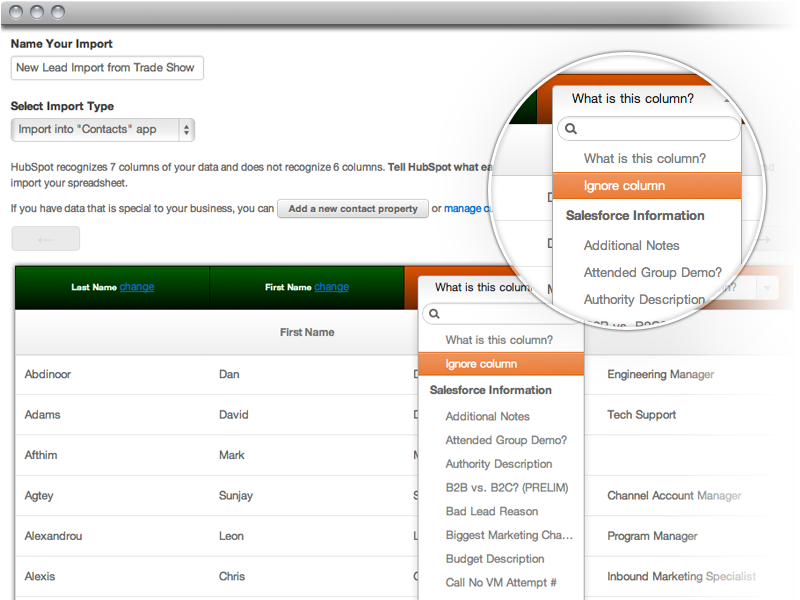Click the Name Your Import text field

click(107, 68)
